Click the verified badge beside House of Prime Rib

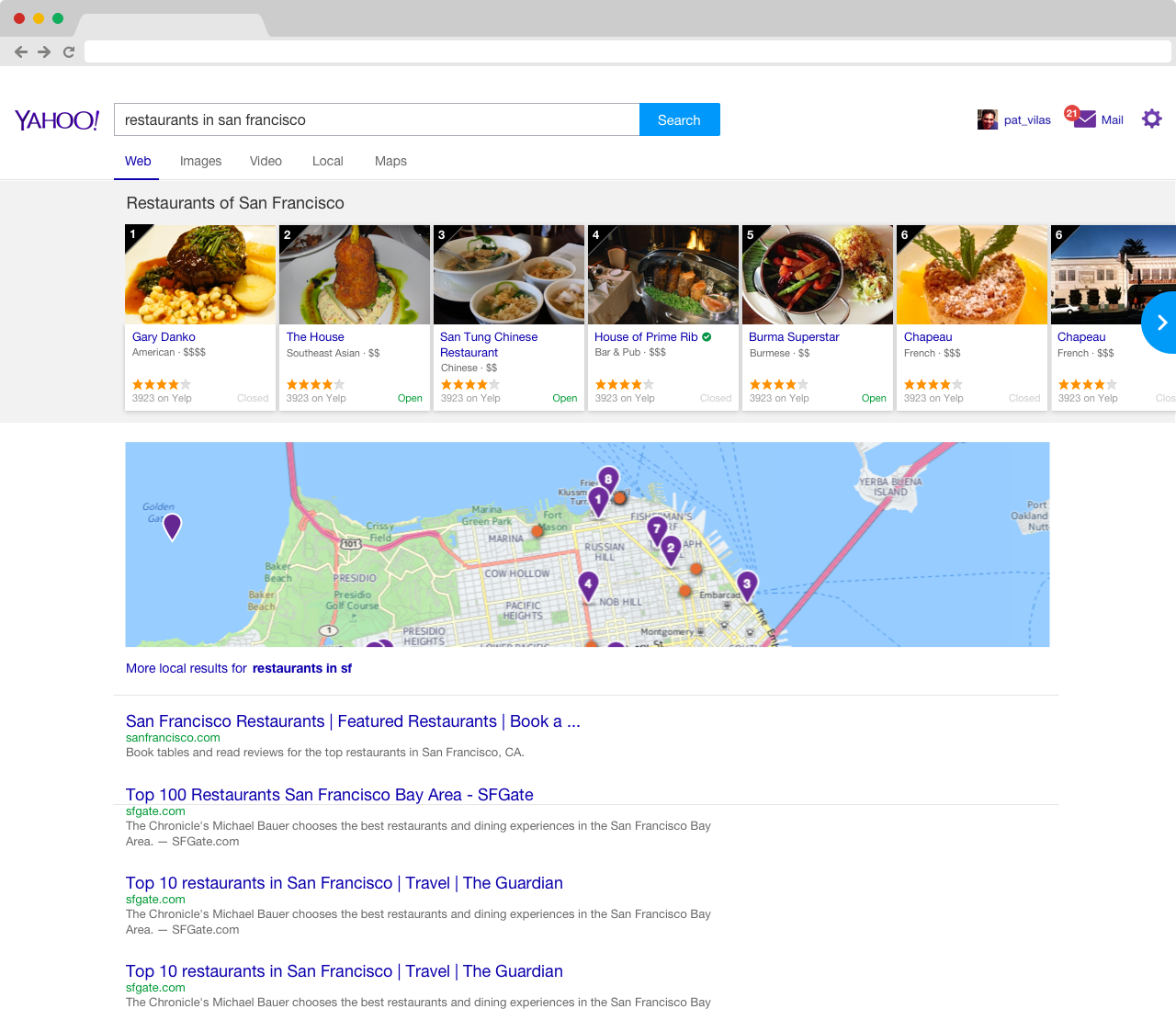[x=707, y=337]
